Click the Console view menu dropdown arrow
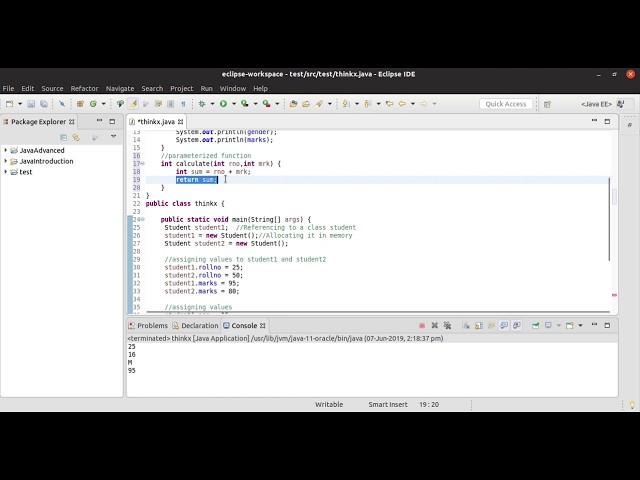This screenshot has height=480, width=640. 580,325
